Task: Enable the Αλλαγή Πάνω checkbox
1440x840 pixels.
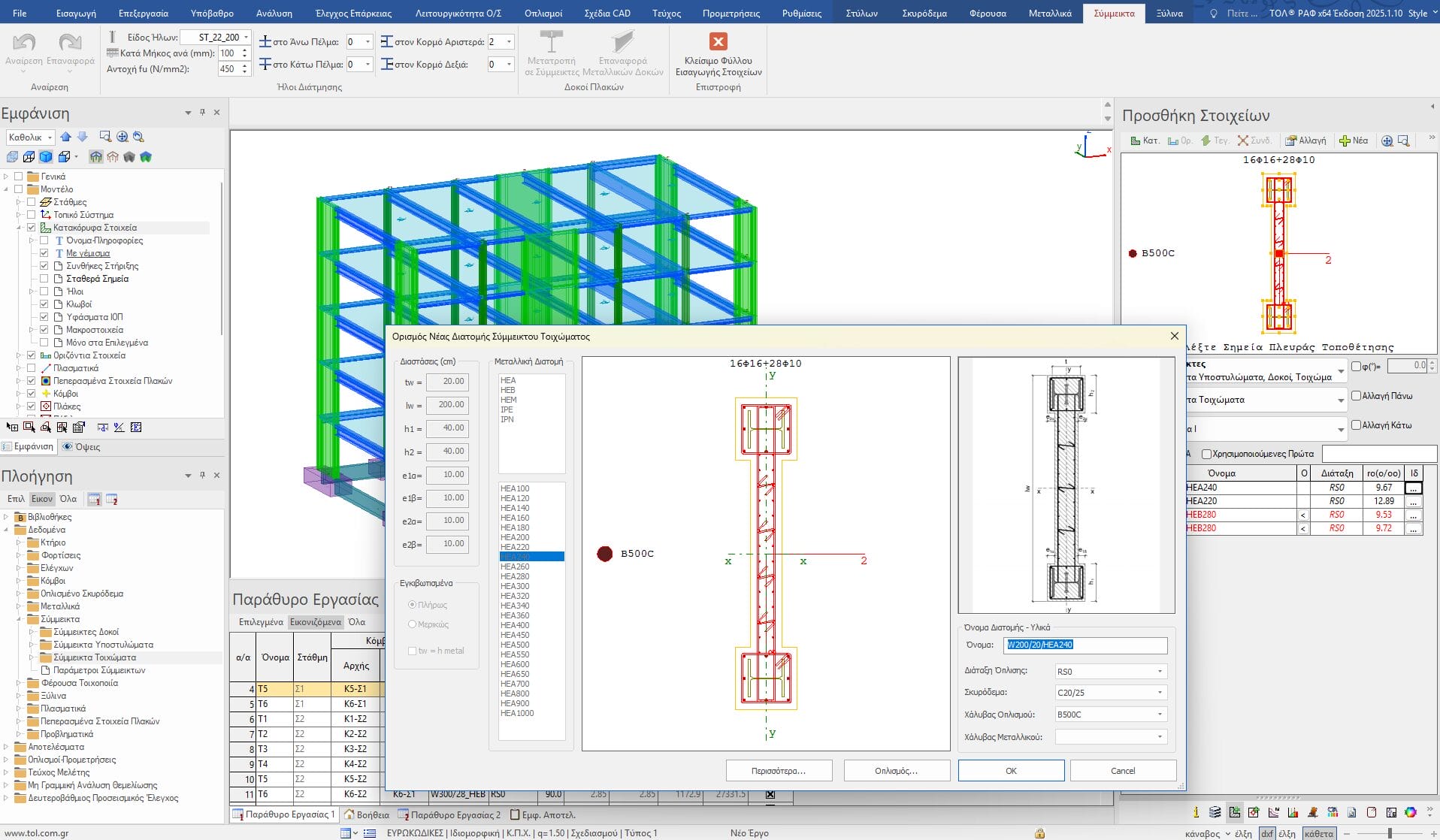Action: click(1356, 396)
